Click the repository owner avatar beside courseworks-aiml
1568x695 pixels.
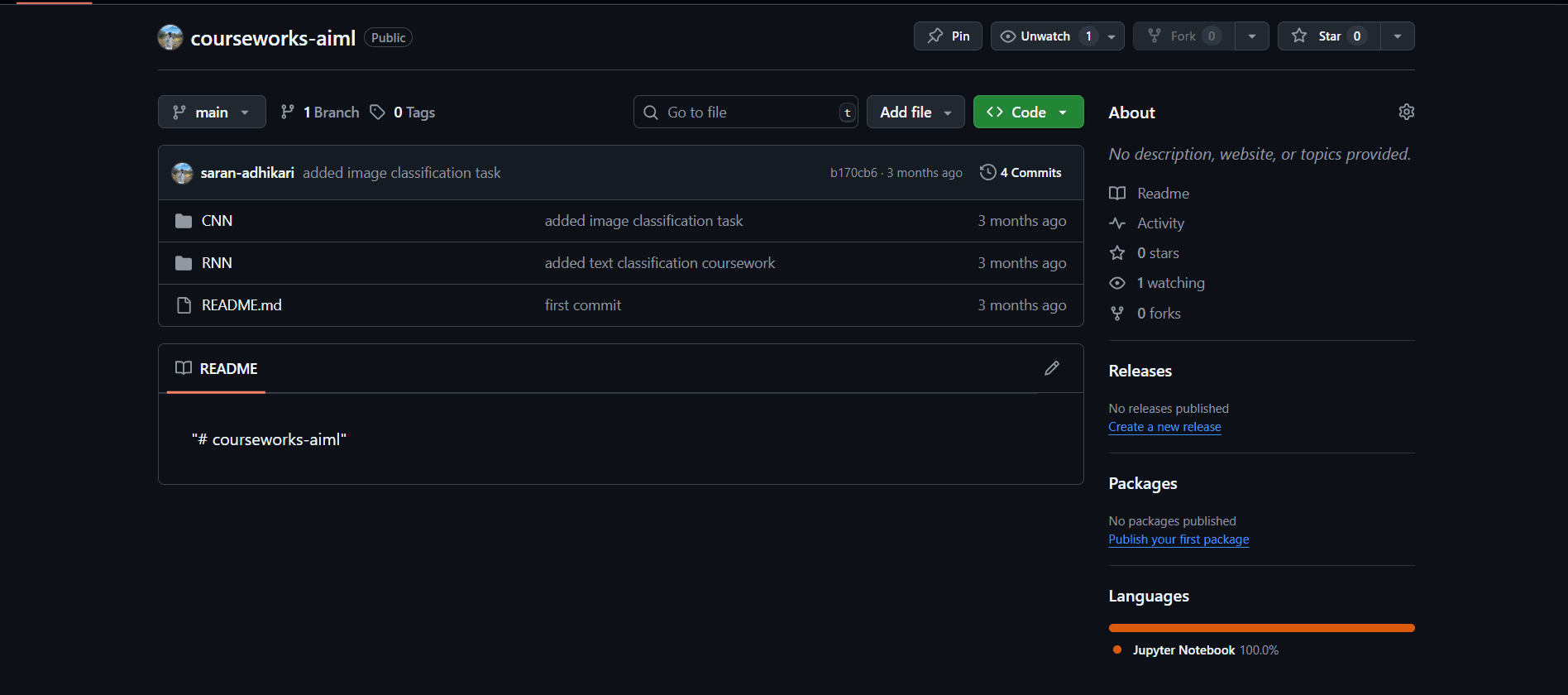click(170, 37)
